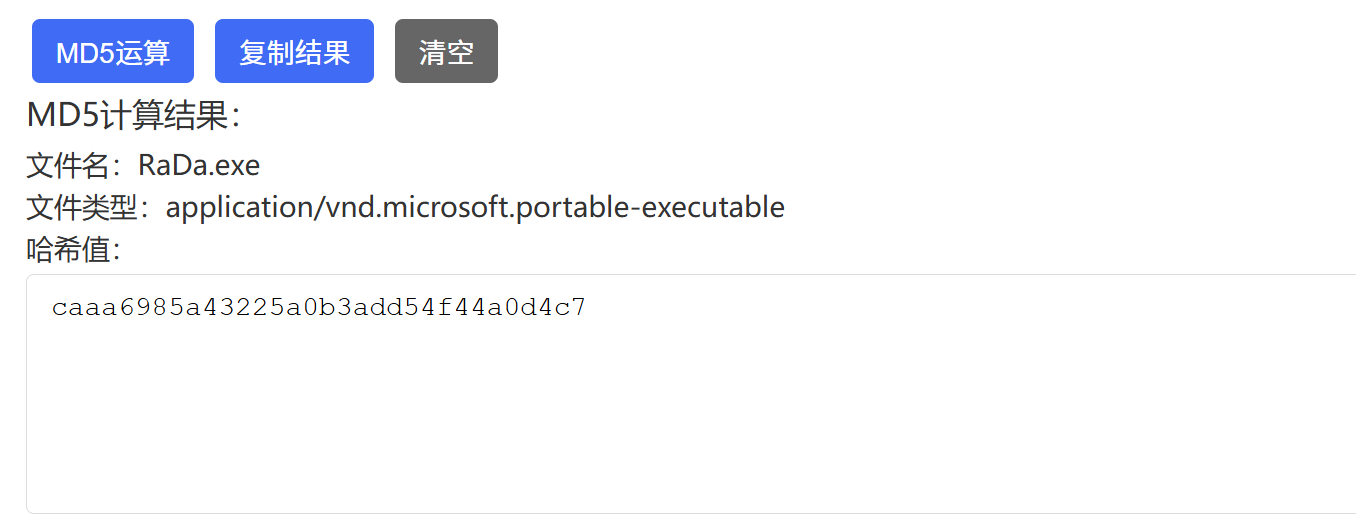Screen dimensions: 1356x517
Task: Click the word application in file type
Action: pyautogui.click(x=239, y=207)
